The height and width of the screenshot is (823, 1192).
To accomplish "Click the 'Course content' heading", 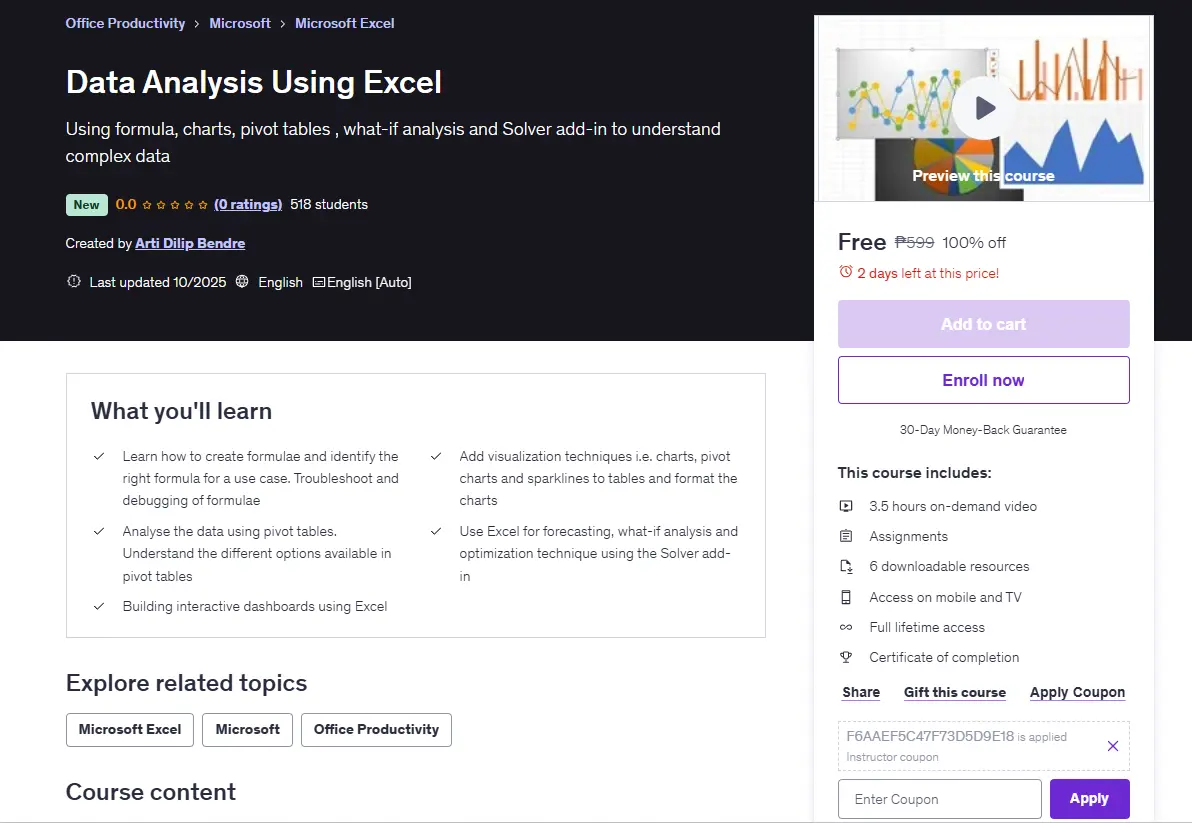I will click(x=151, y=792).
